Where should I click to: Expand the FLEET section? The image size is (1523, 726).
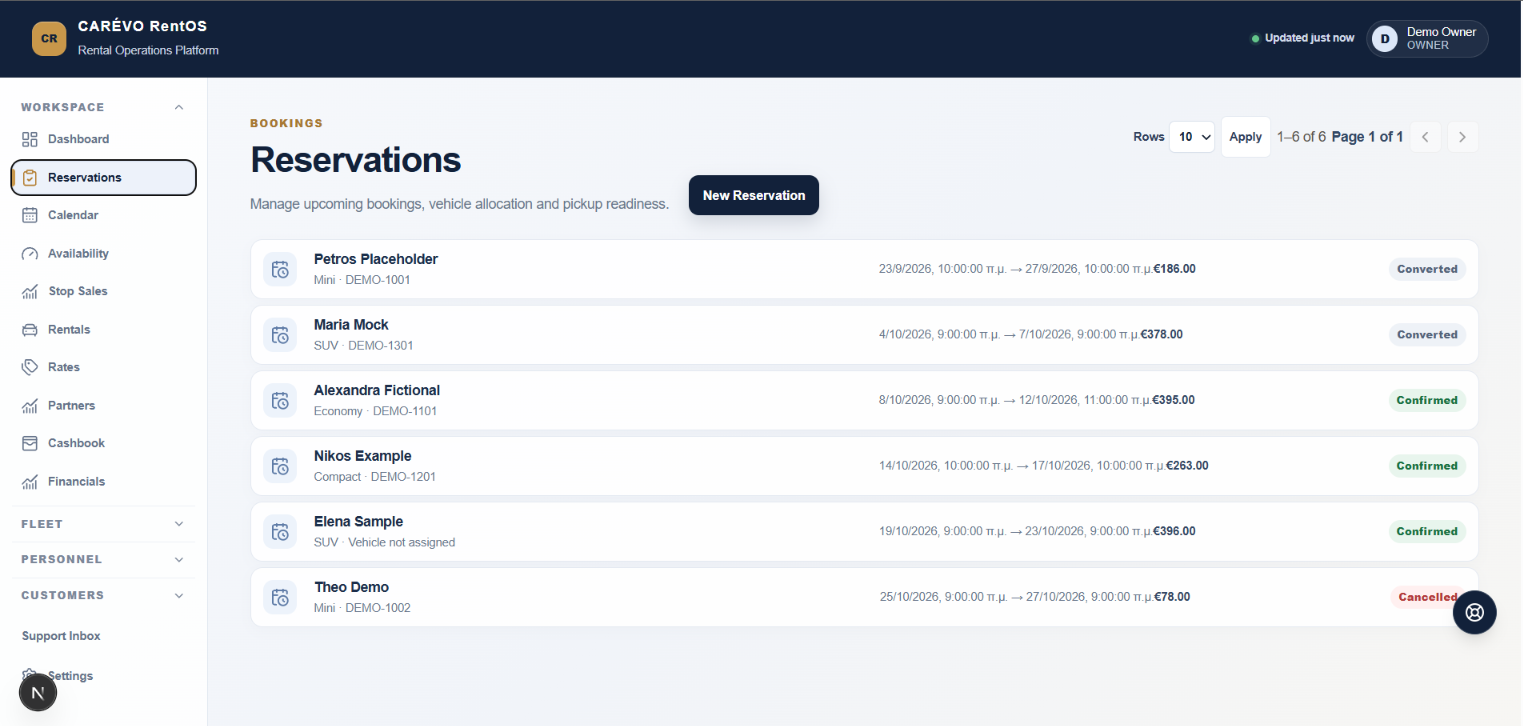103,524
